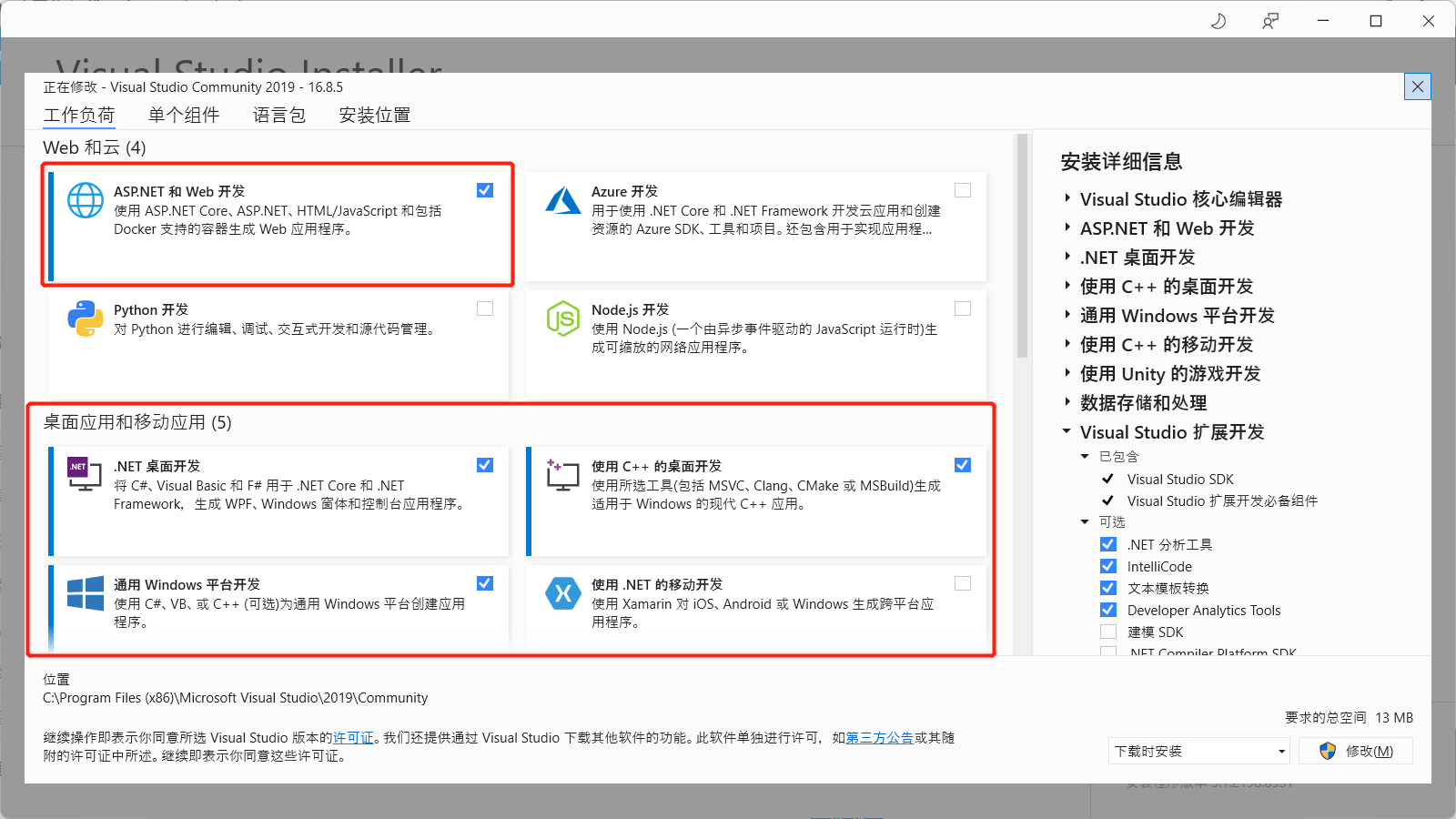Viewport: 1456px width, 819px height.
Task: Expand .NET 桌面开发 details node
Action: pyautogui.click(x=1067, y=257)
